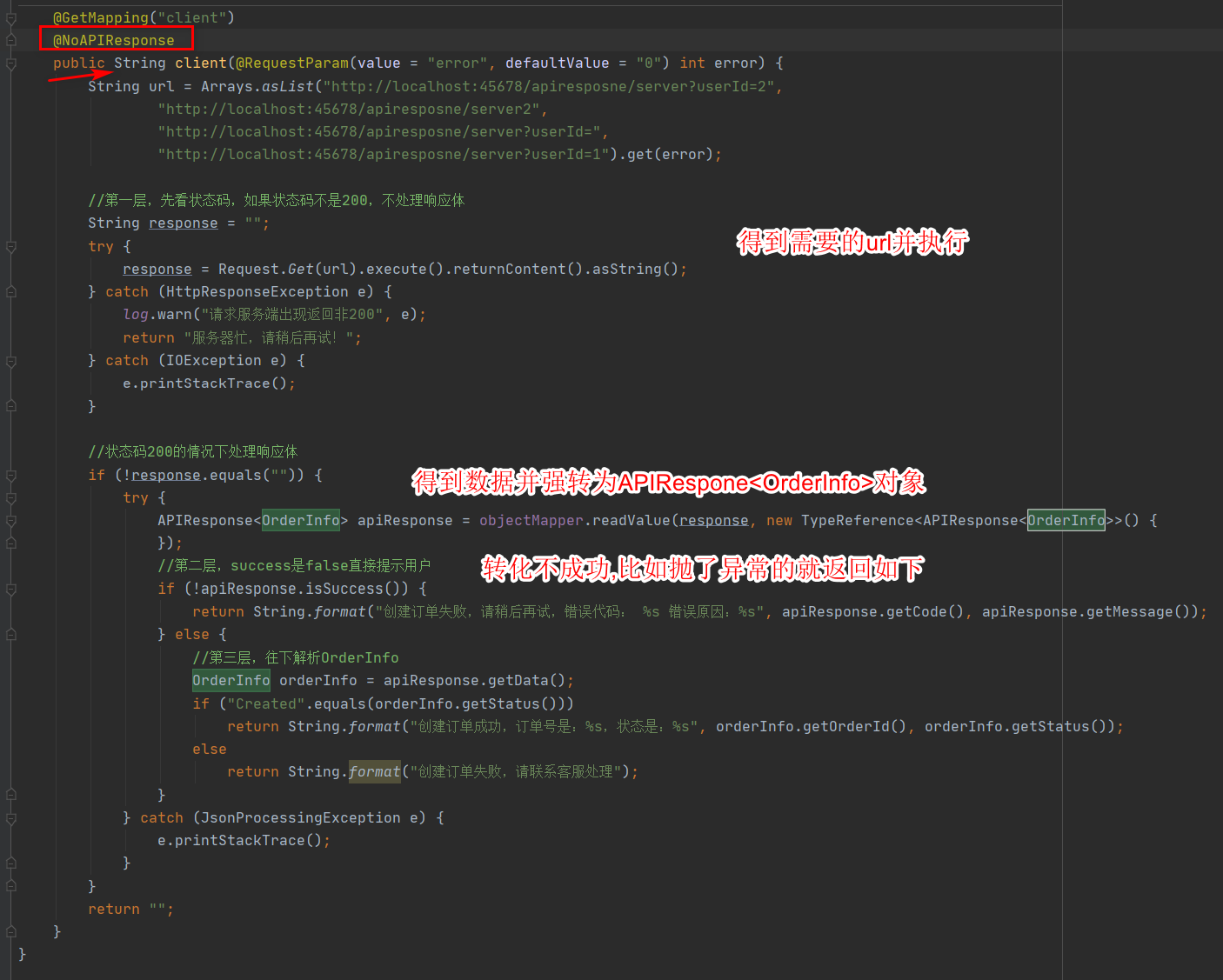
Task: Click the readValue method
Action: coord(632,520)
